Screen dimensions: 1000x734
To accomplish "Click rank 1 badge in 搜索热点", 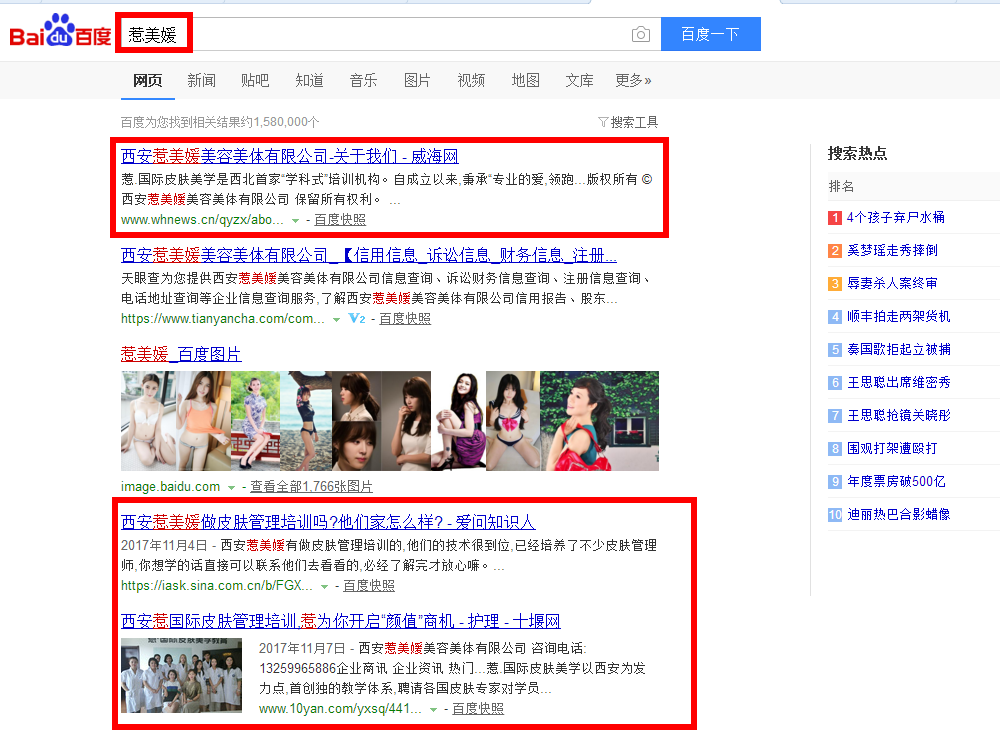I will 835,218.
